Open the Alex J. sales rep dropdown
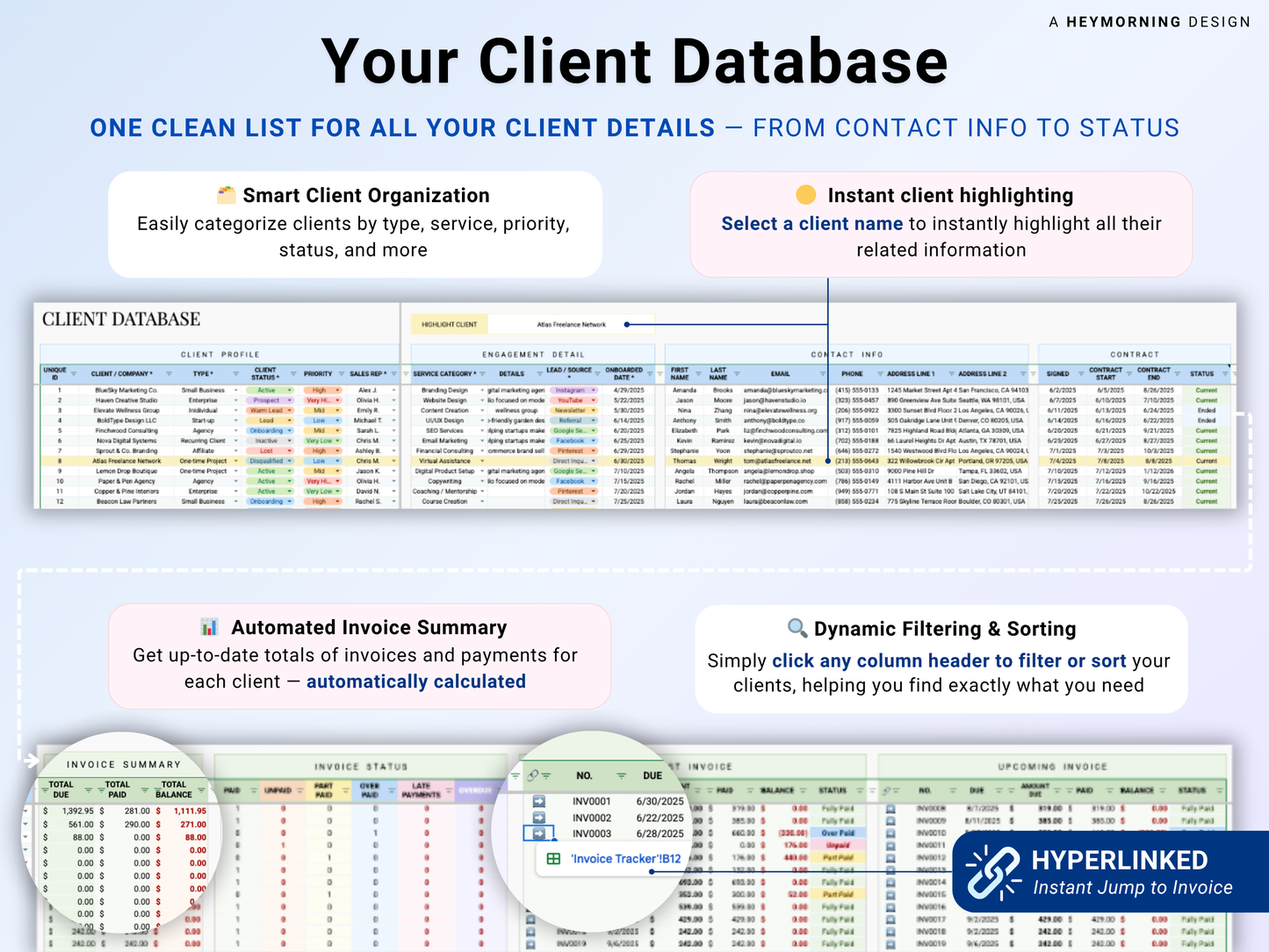1269x952 pixels. click(x=393, y=390)
